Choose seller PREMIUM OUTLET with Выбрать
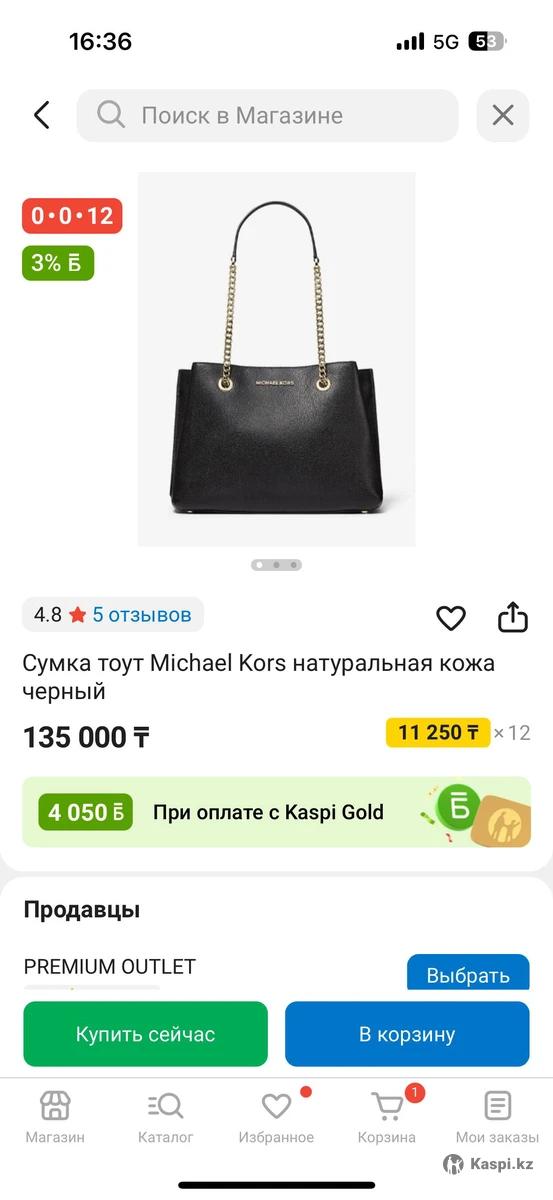 click(468, 975)
